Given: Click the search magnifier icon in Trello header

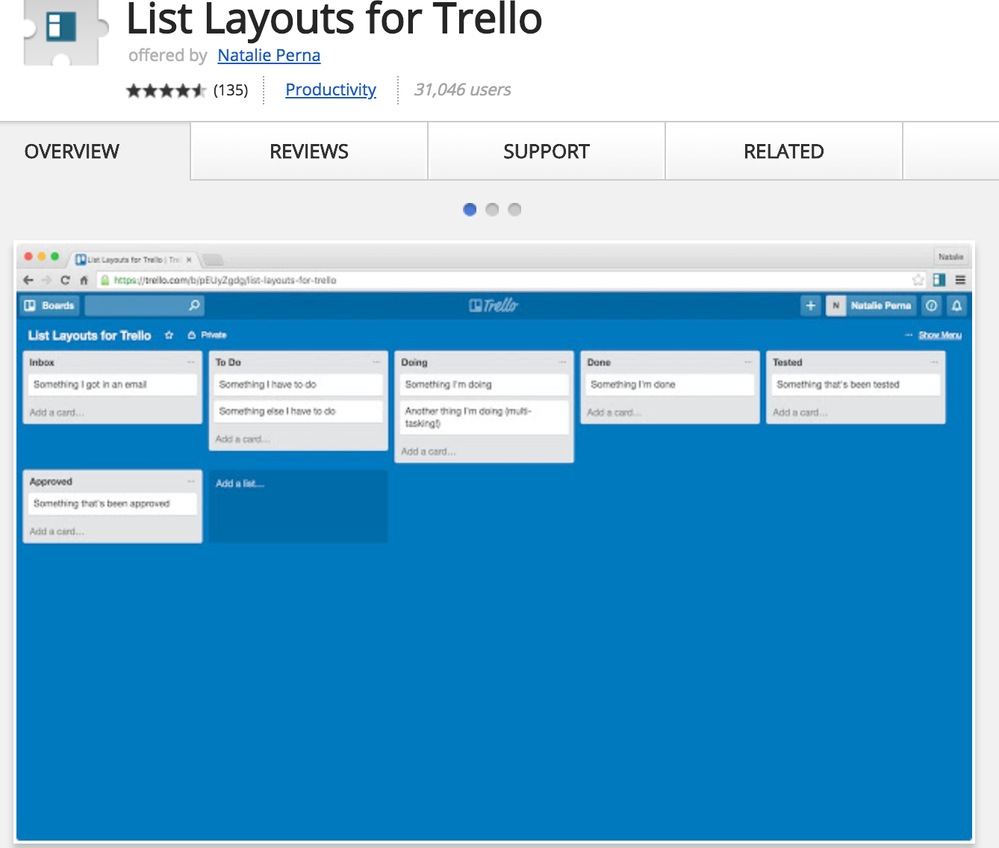Looking at the screenshot, I should (x=194, y=305).
